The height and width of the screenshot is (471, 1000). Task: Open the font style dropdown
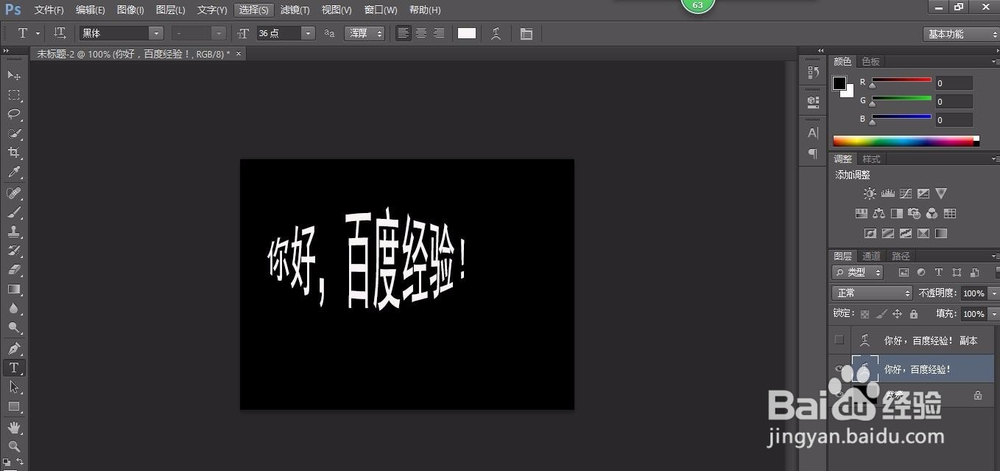pos(219,33)
